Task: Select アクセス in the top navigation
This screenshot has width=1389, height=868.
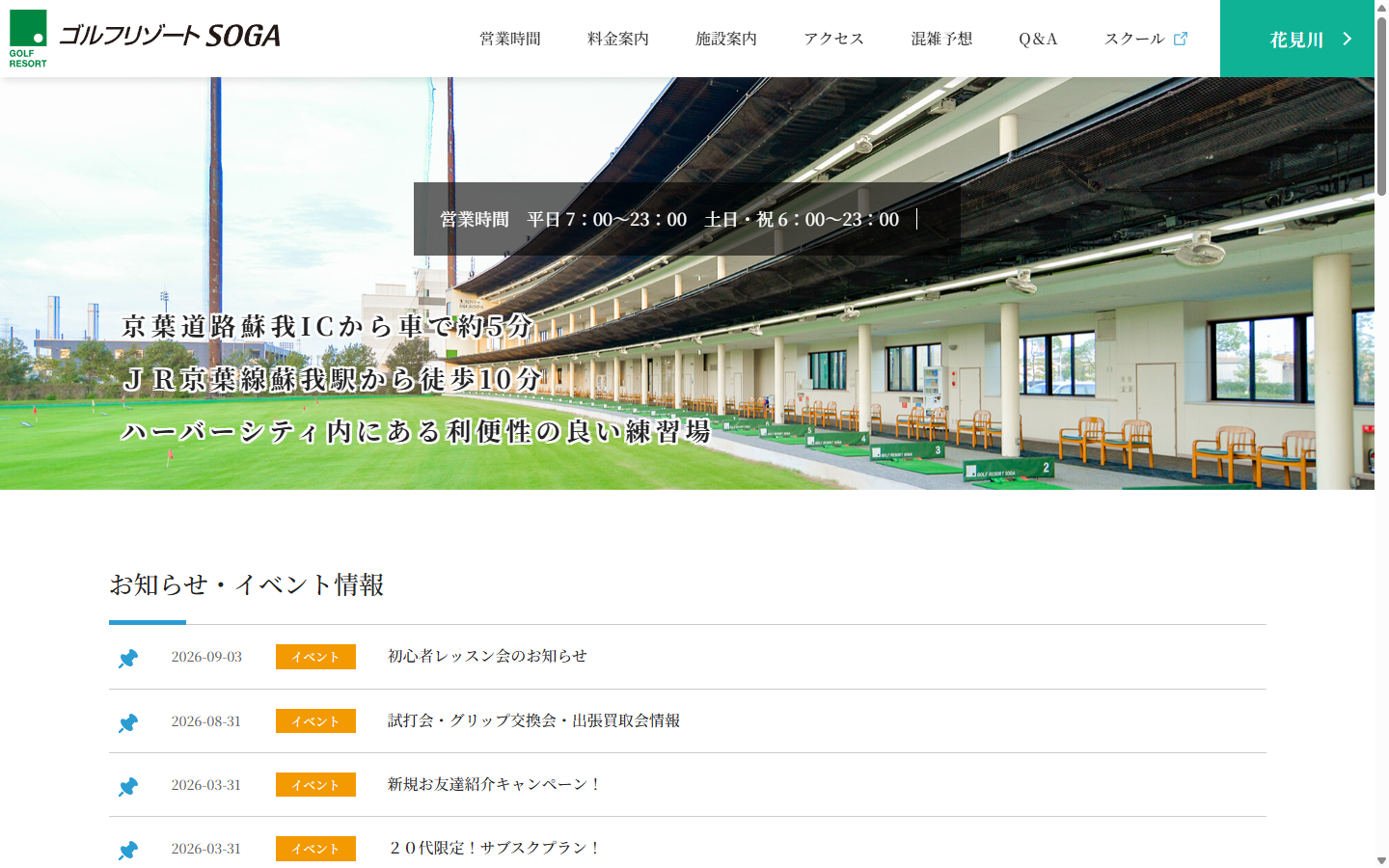Action: pos(834,39)
